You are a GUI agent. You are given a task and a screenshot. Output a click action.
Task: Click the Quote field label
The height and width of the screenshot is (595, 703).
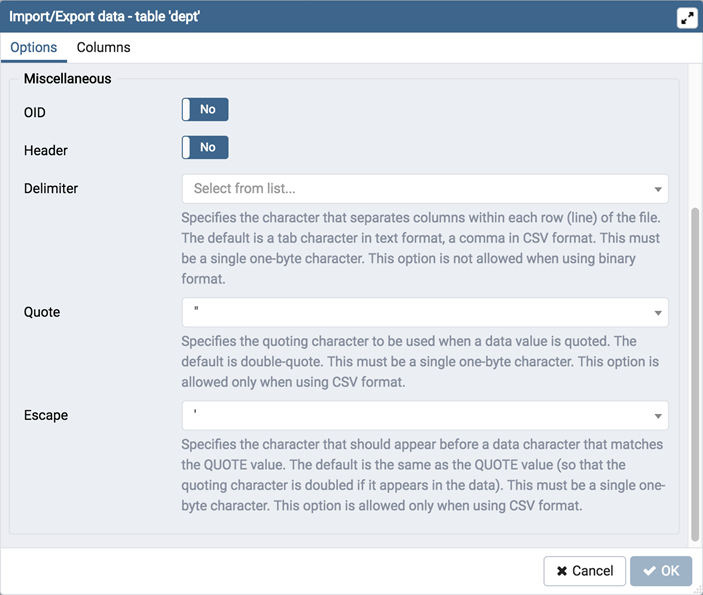coord(42,312)
